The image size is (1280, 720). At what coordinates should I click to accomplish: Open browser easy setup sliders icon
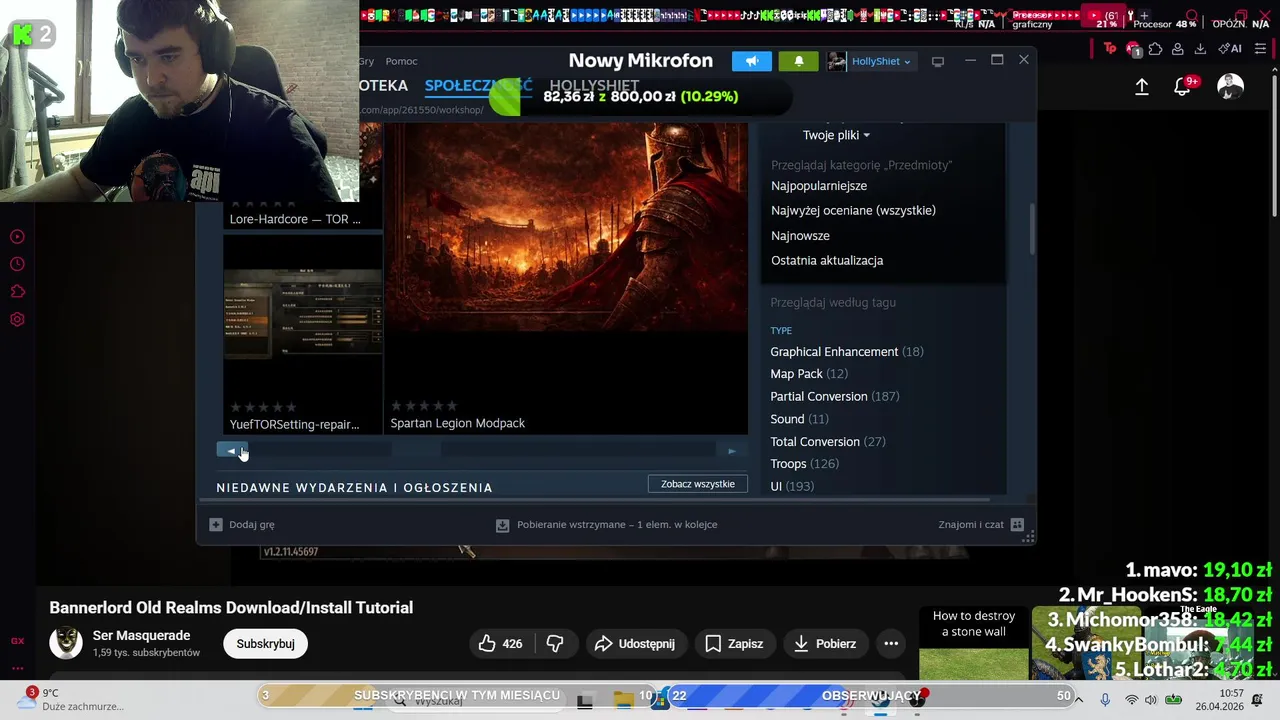(1262, 49)
